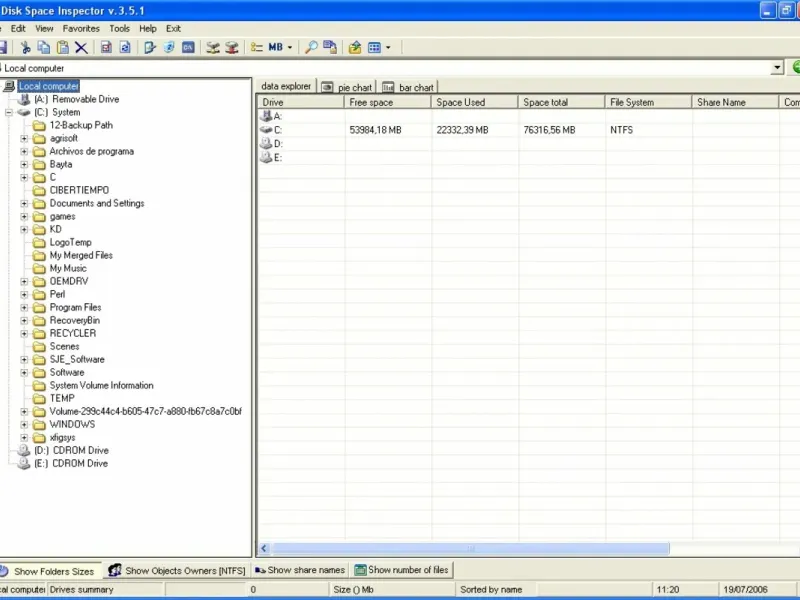Click the Paste clipboard toolbar icon
800x600 pixels.
pos(63,47)
